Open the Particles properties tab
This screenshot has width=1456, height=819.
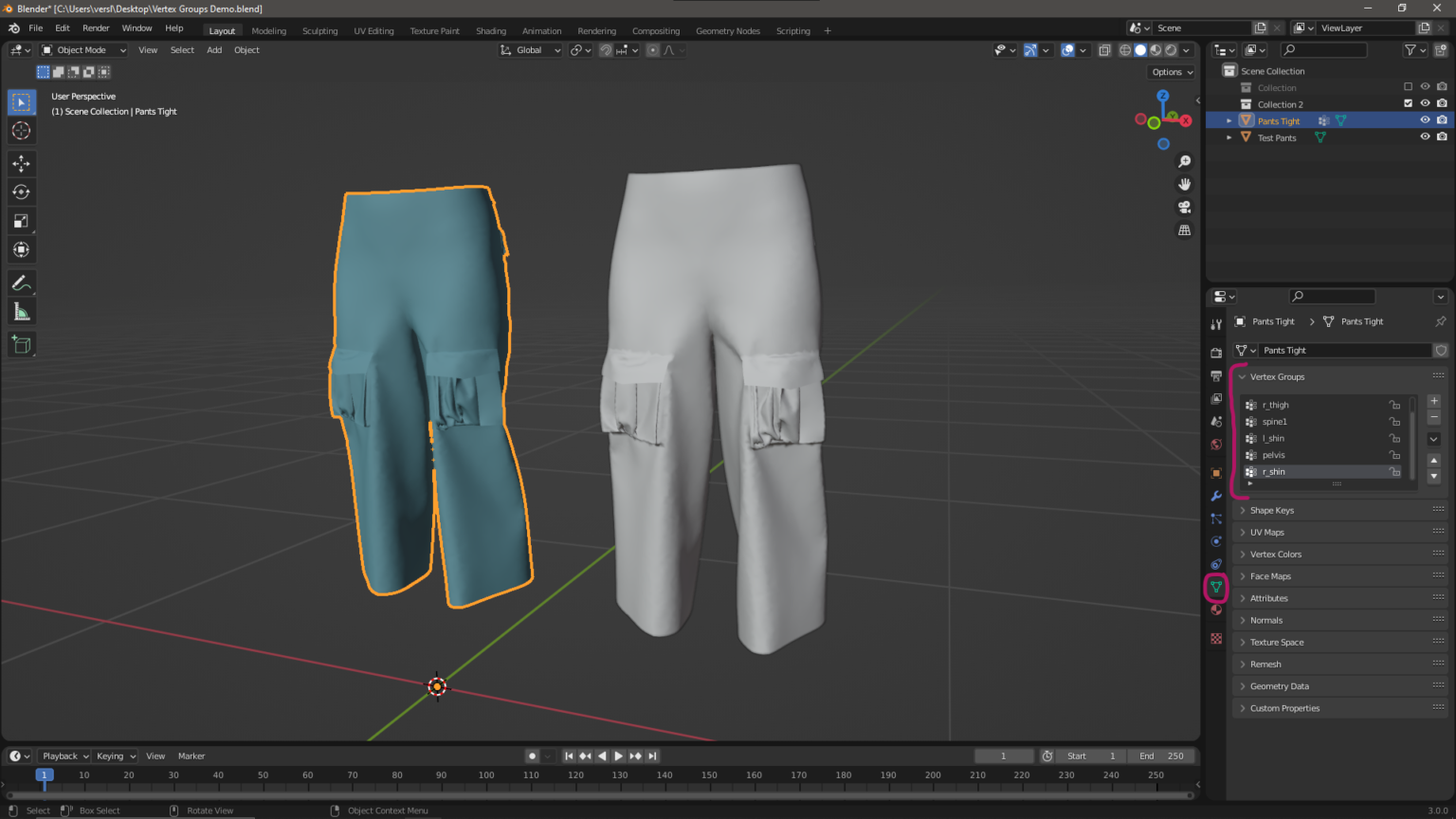(x=1216, y=519)
